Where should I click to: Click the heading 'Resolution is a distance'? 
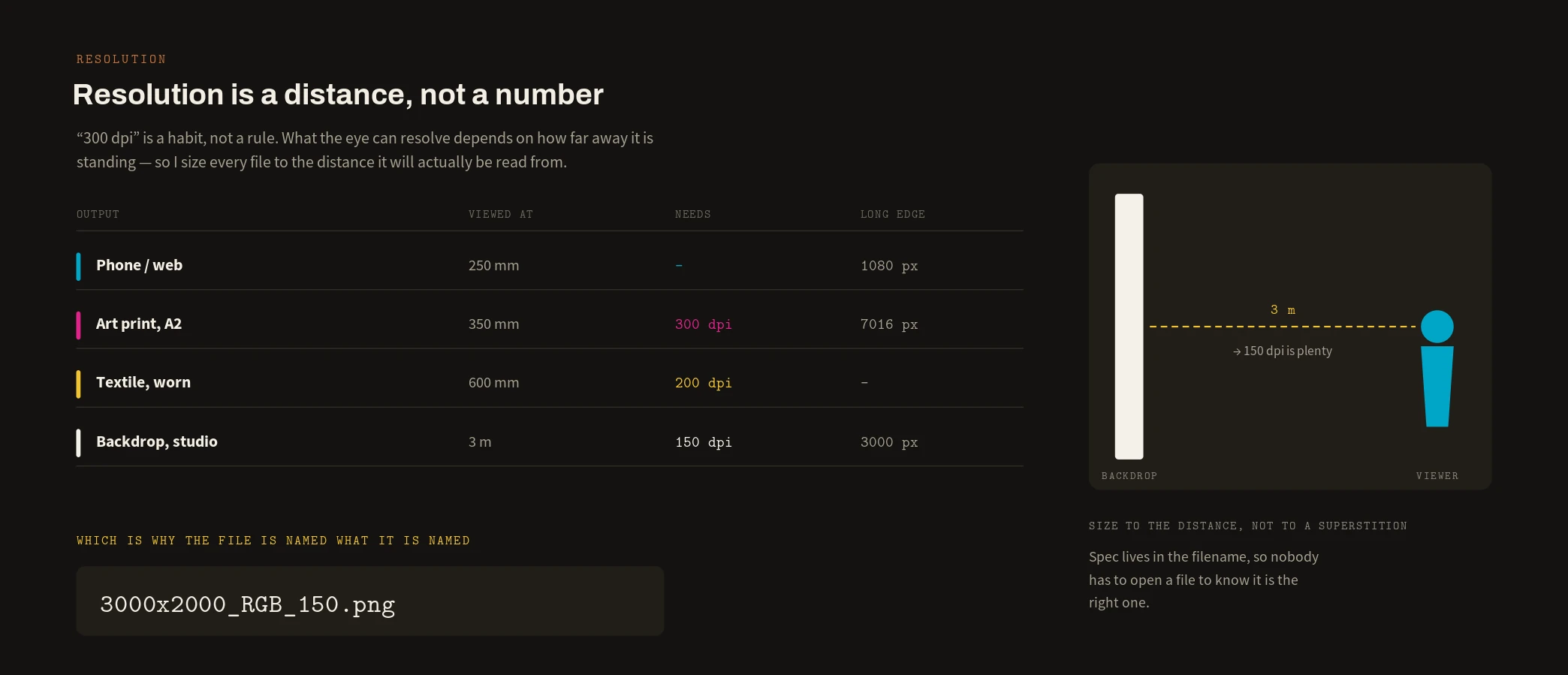point(338,95)
